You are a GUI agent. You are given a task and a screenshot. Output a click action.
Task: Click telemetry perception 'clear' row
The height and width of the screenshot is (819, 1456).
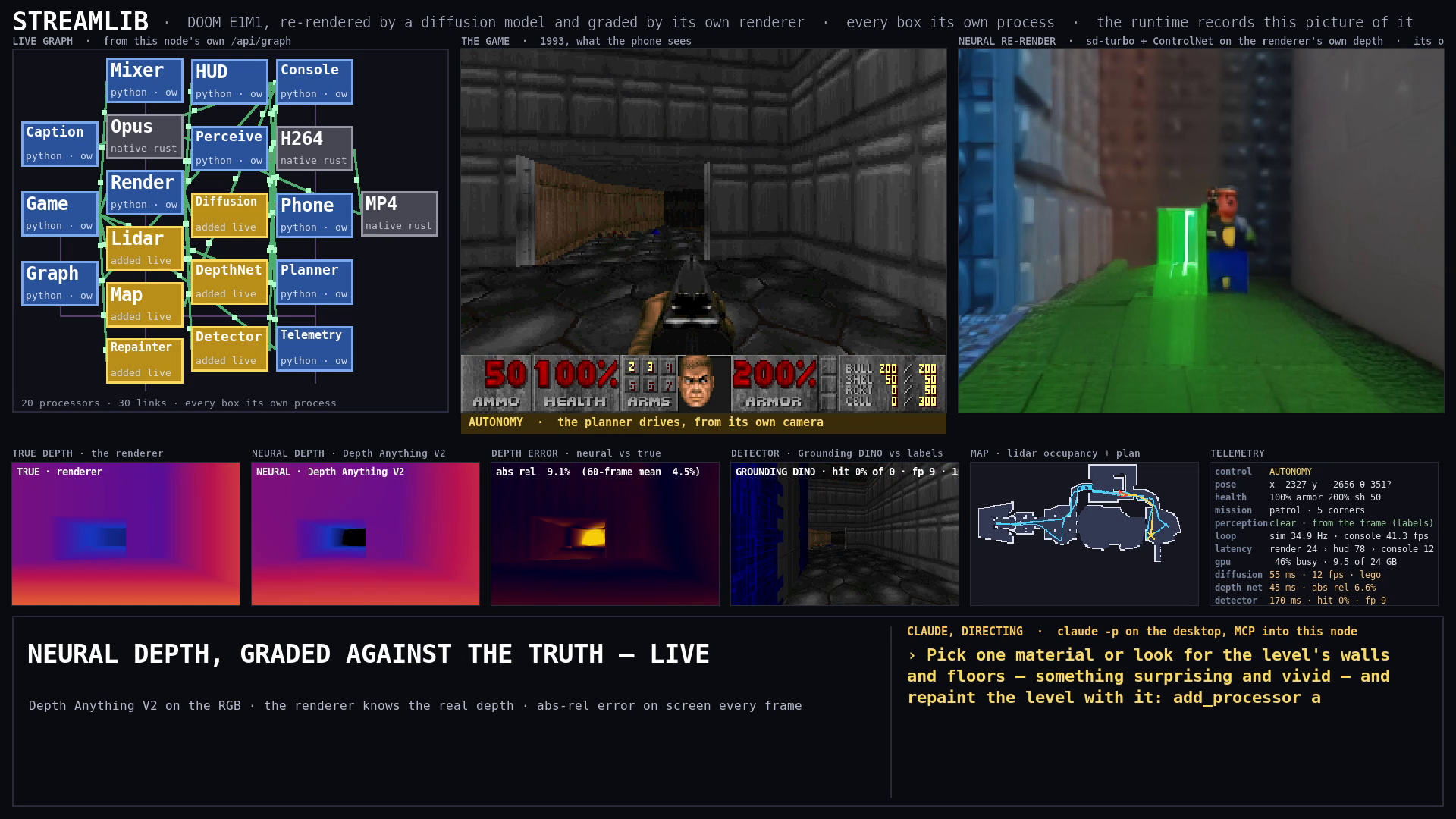pyautogui.click(x=1324, y=523)
